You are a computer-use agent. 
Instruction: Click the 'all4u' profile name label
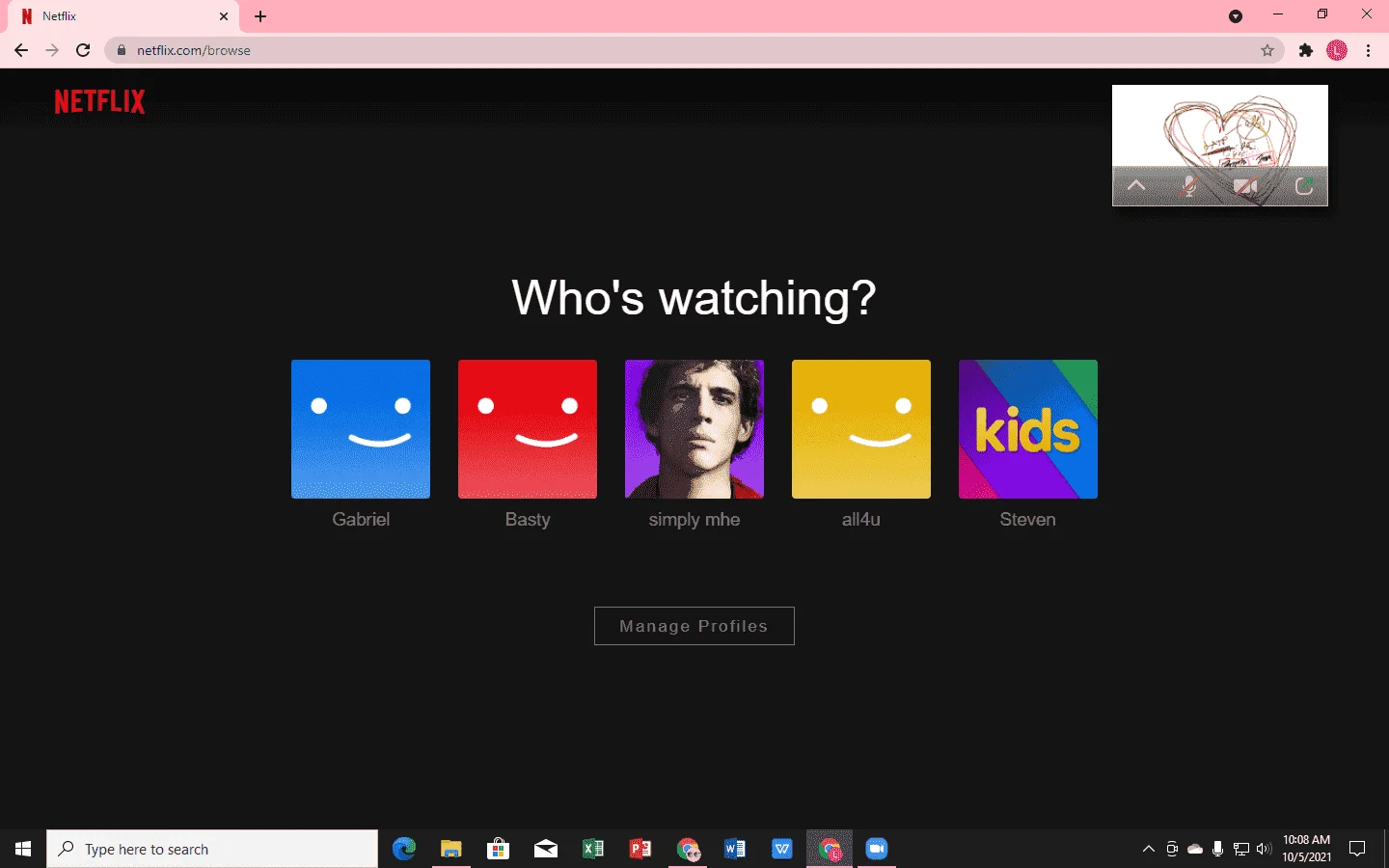pyautogui.click(x=861, y=519)
